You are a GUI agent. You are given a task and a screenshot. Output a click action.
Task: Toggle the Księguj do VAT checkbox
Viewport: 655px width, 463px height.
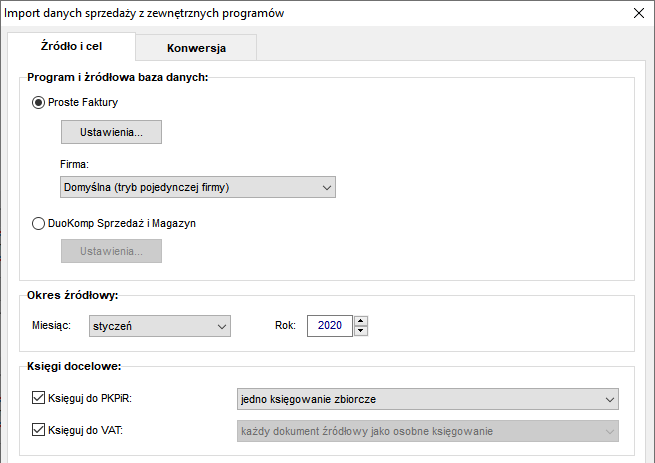click(38, 429)
